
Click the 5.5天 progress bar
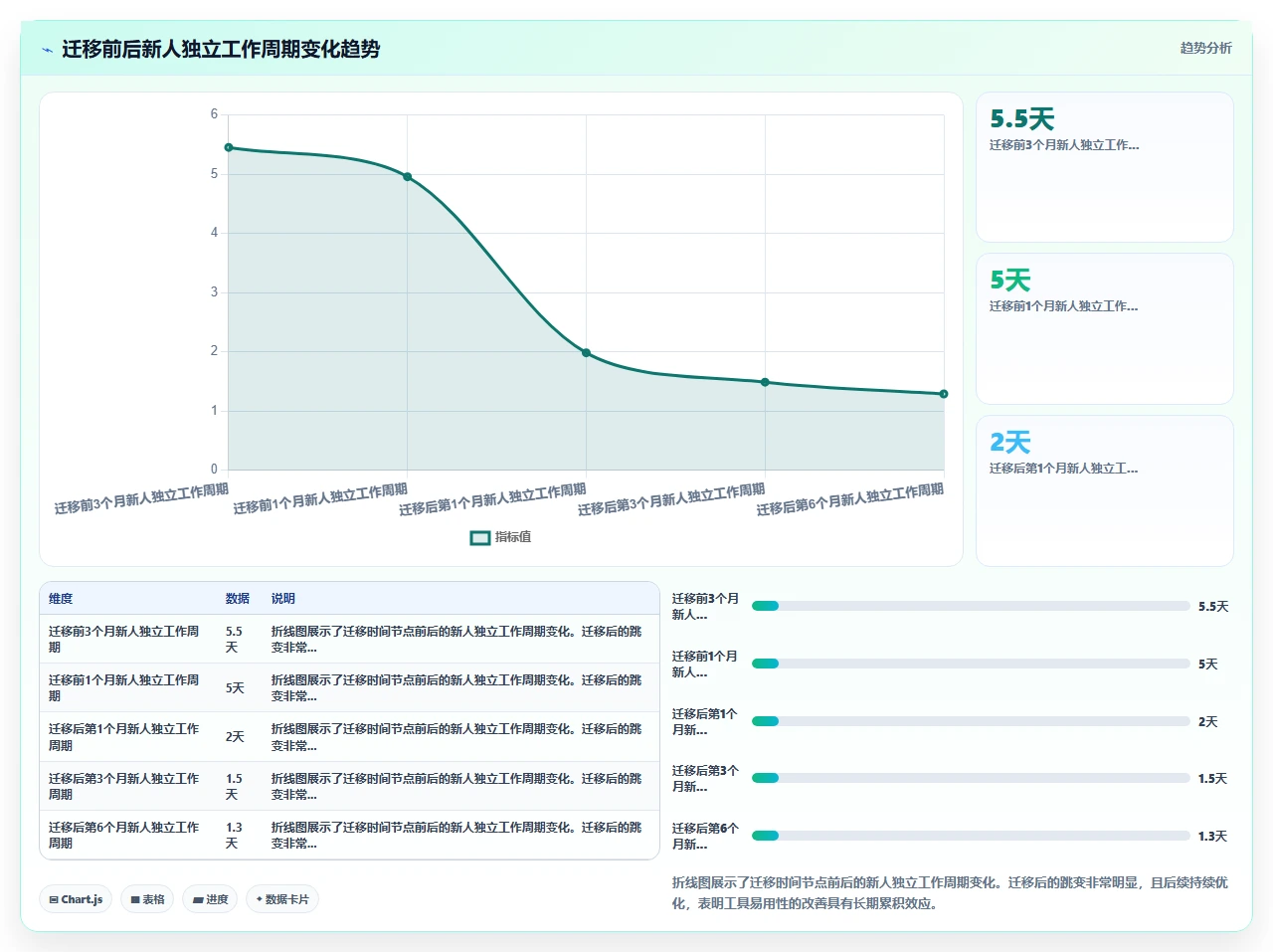(x=971, y=606)
